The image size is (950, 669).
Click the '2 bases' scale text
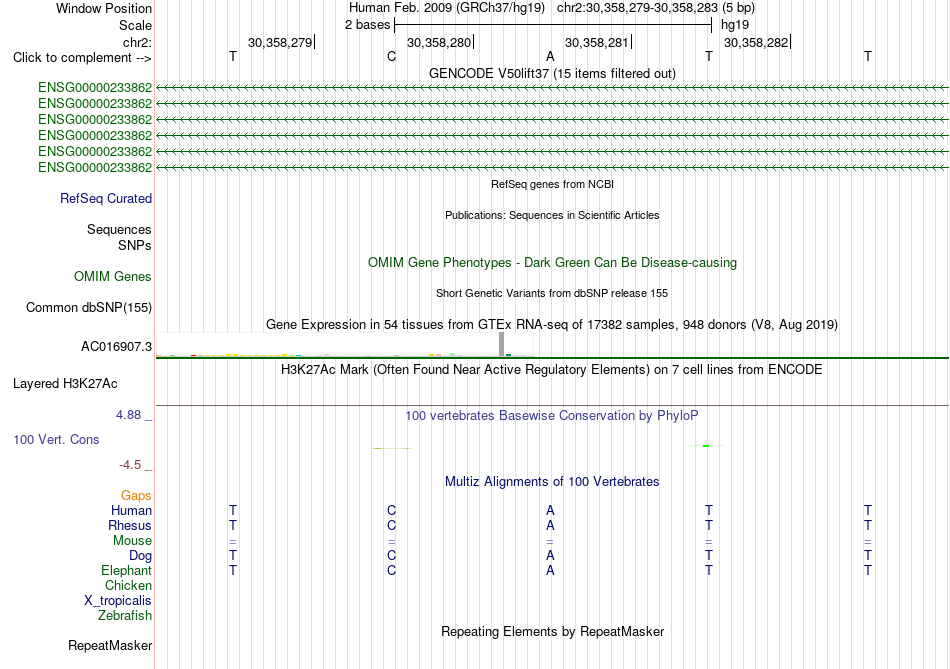(x=368, y=25)
